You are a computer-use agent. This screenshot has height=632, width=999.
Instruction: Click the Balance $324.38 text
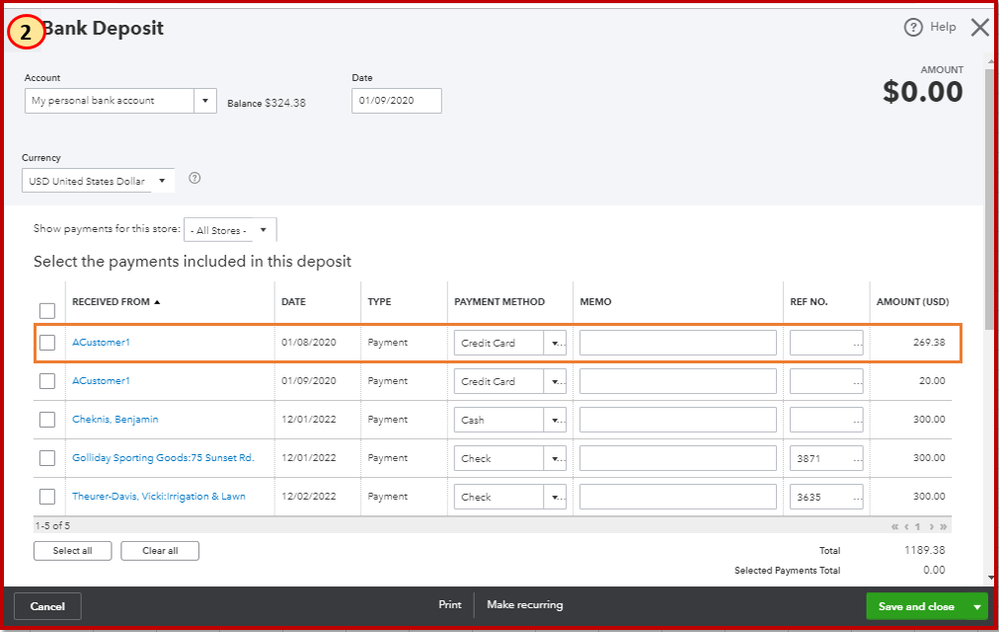click(266, 103)
